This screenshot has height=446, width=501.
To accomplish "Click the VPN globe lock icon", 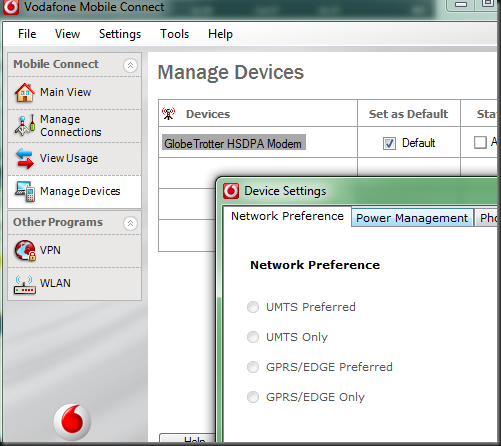I will pos(25,250).
